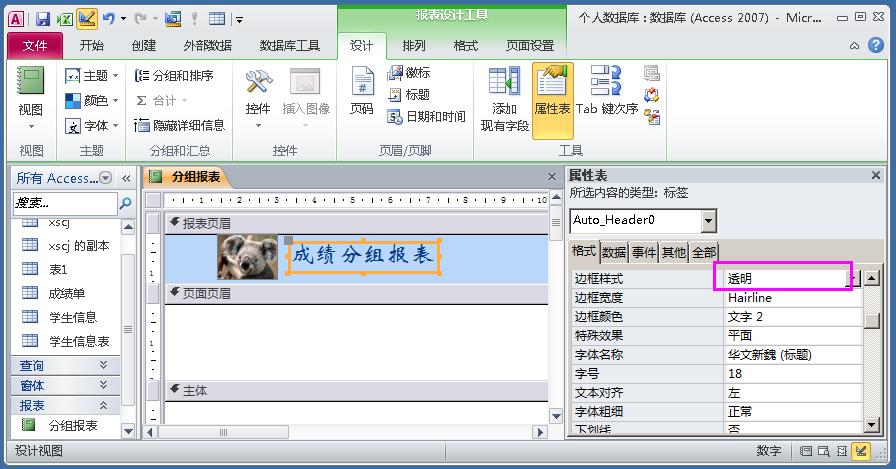Switch to the 外部数据 (External Data) tab
The image size is (896, 469).
pos(207,46)
